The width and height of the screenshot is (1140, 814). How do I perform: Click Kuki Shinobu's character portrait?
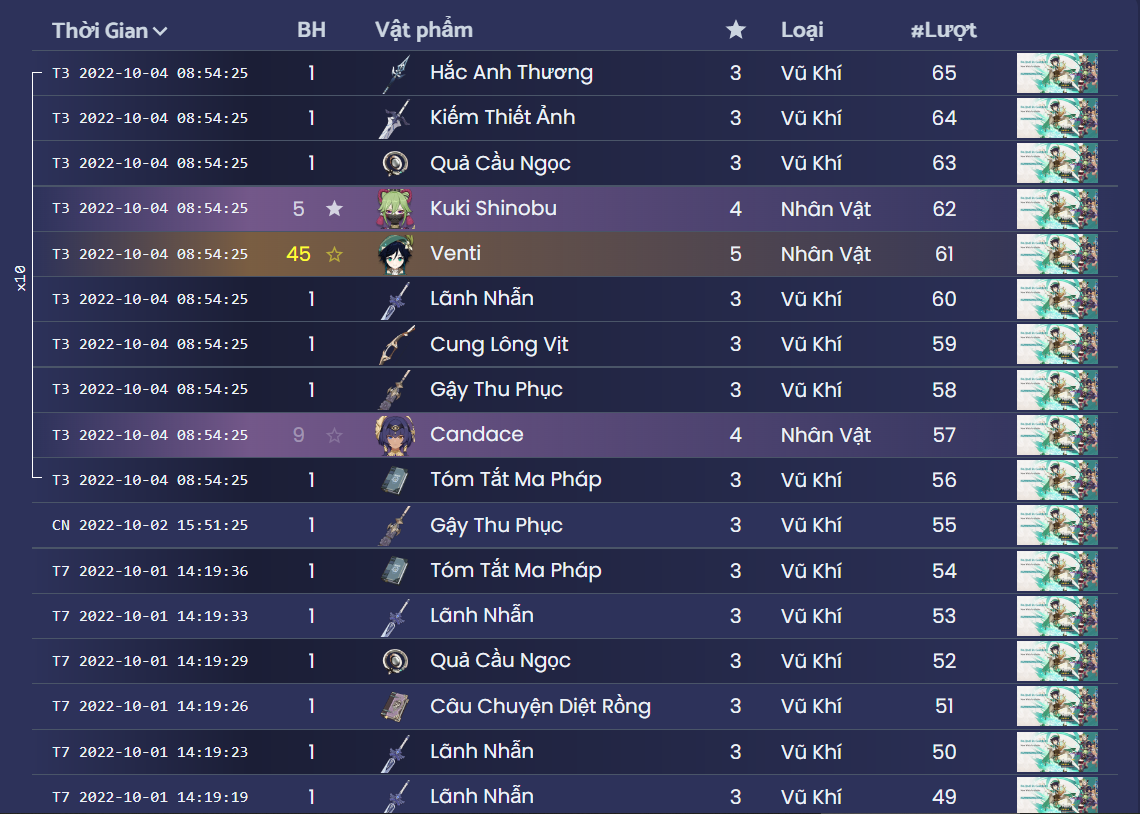pos(396,208)
